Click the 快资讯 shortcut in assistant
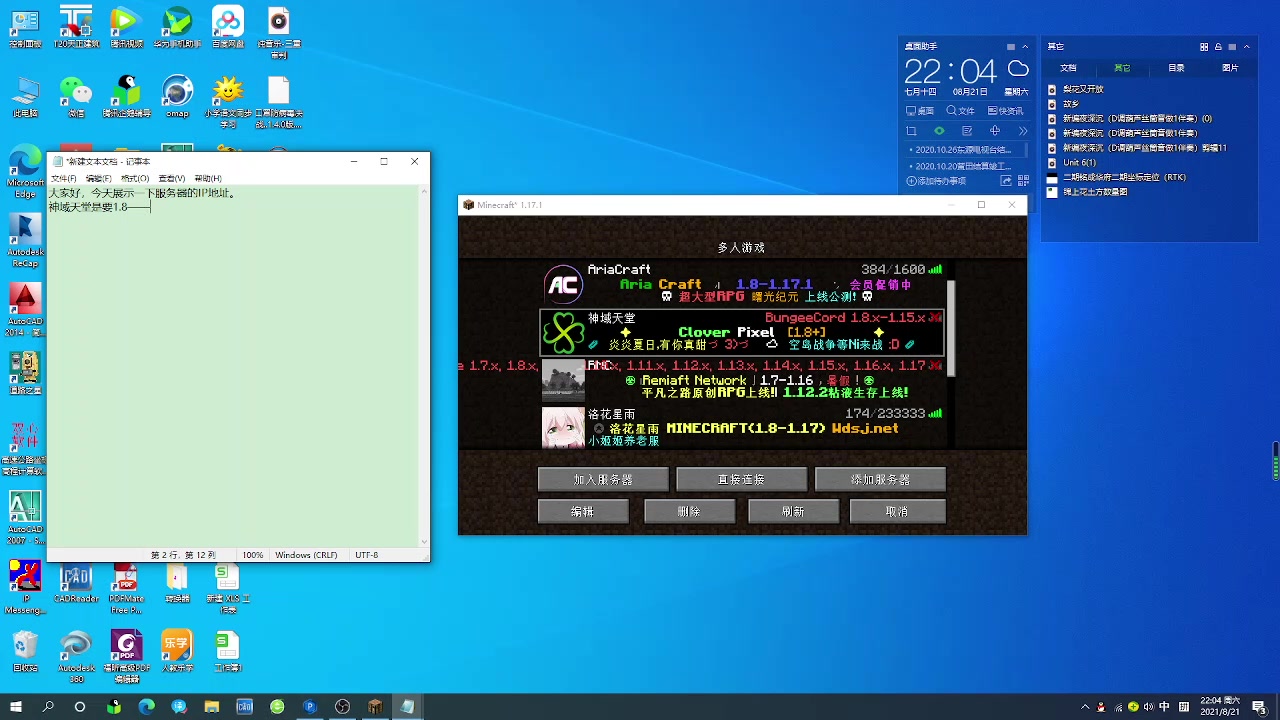Image resolution: width=1280 pixels, height=720 pixels. [x=1005, y=111]
